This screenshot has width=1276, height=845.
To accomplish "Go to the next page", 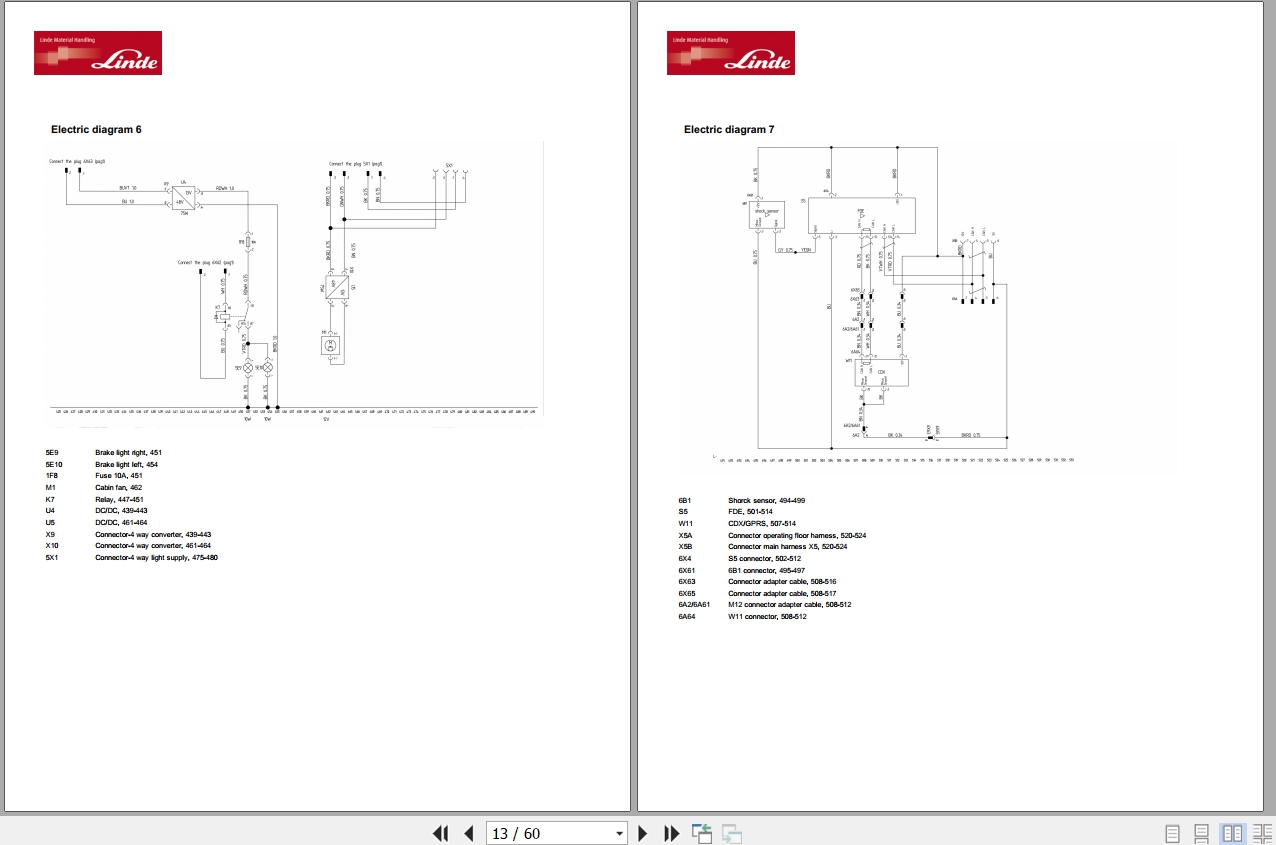I will (x=643, y=833).
